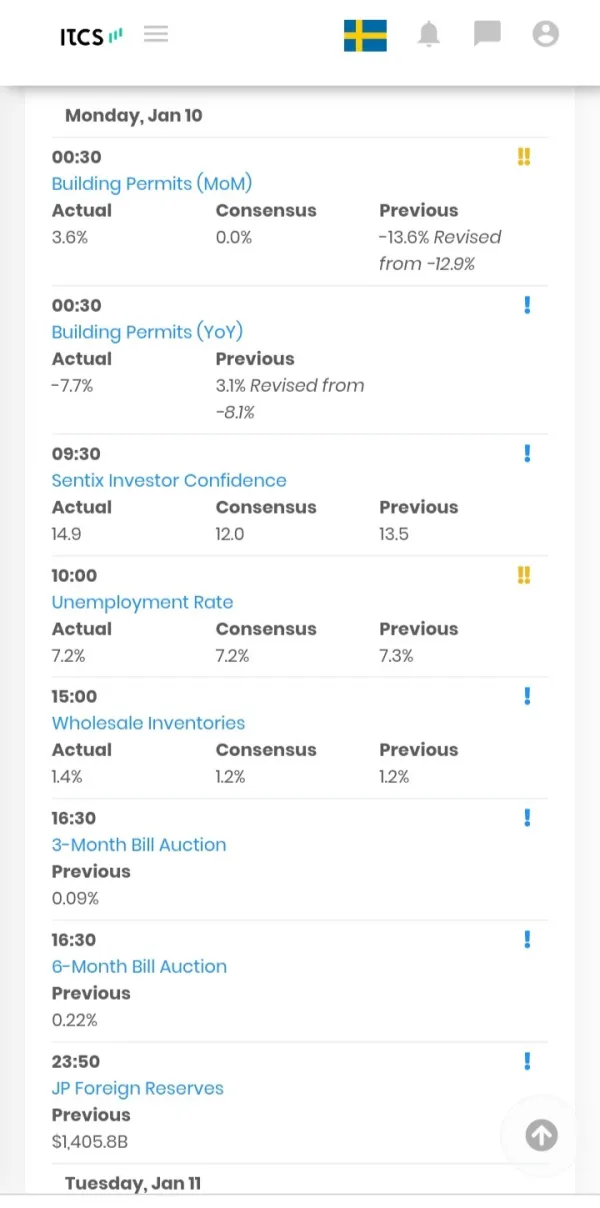Select the Wholesale Inventories event
Screen dimensions: 600x1208
148,724
